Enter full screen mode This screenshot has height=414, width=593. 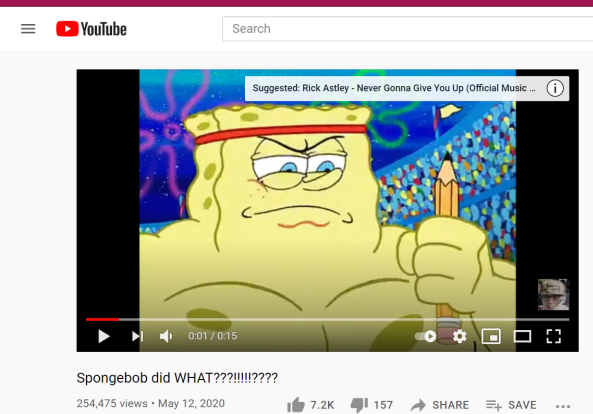coord(554,336)
